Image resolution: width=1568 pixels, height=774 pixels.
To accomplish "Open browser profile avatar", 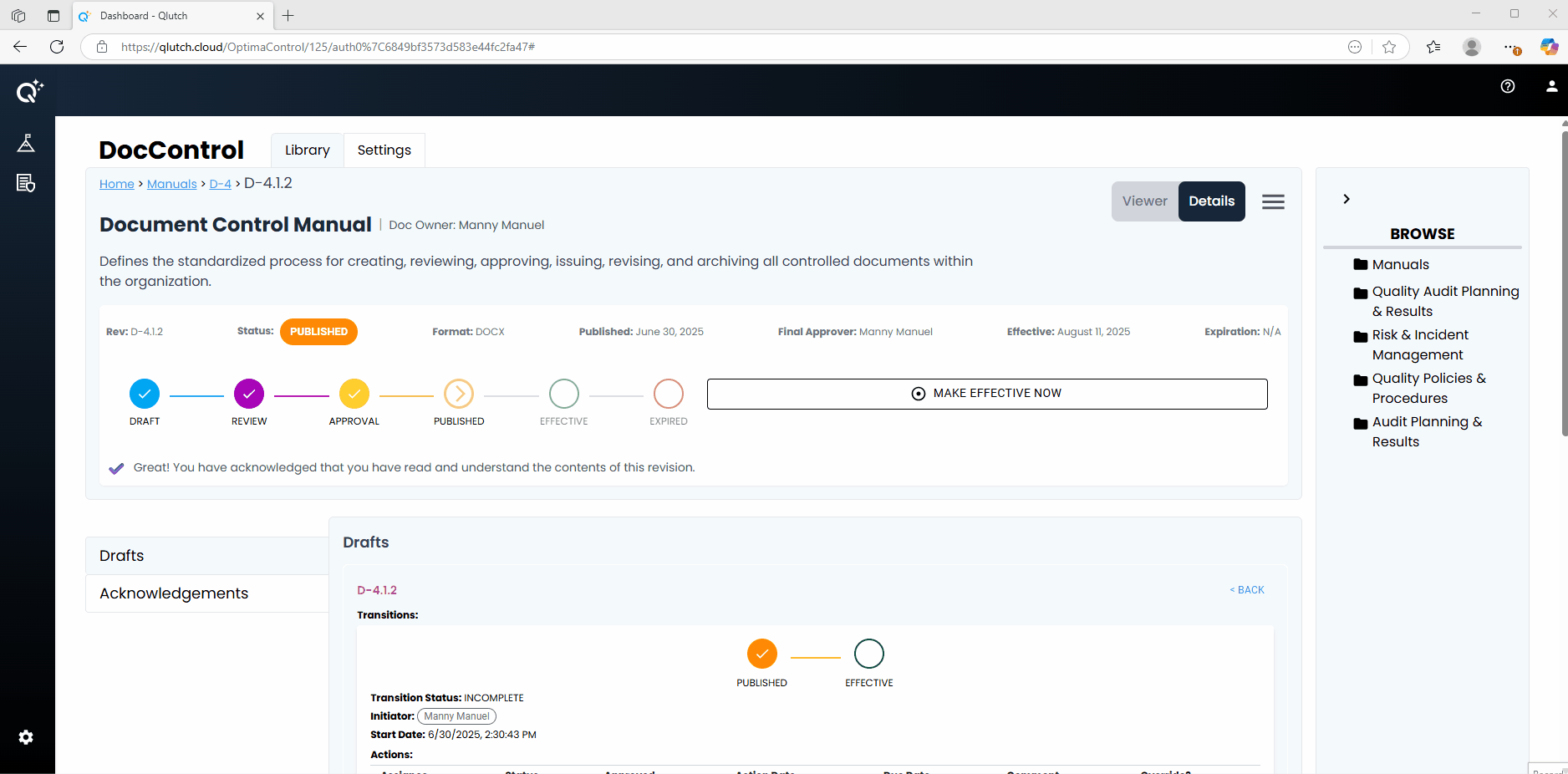I will coord(1472,47).
